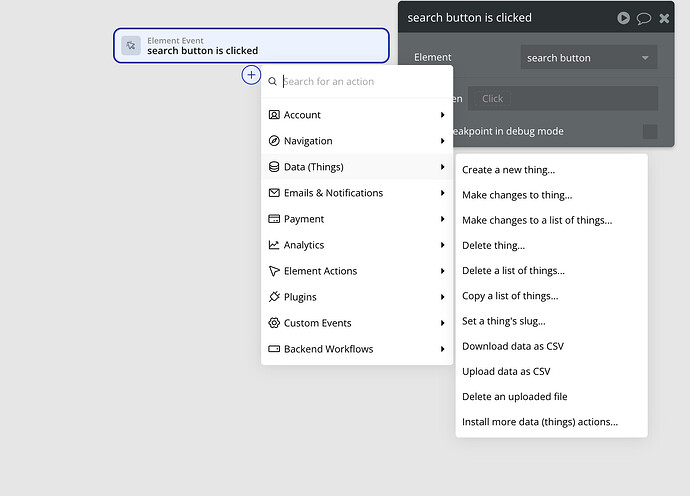Click the Element Event cursor icon

coord(131,45)
